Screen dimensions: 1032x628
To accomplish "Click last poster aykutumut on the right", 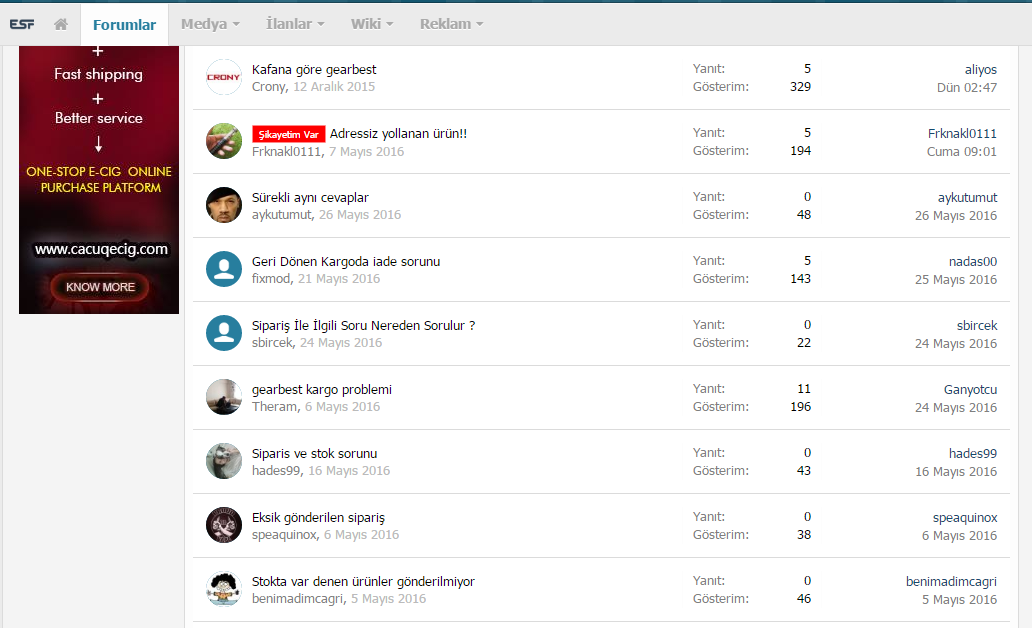I will click(968, 197).
